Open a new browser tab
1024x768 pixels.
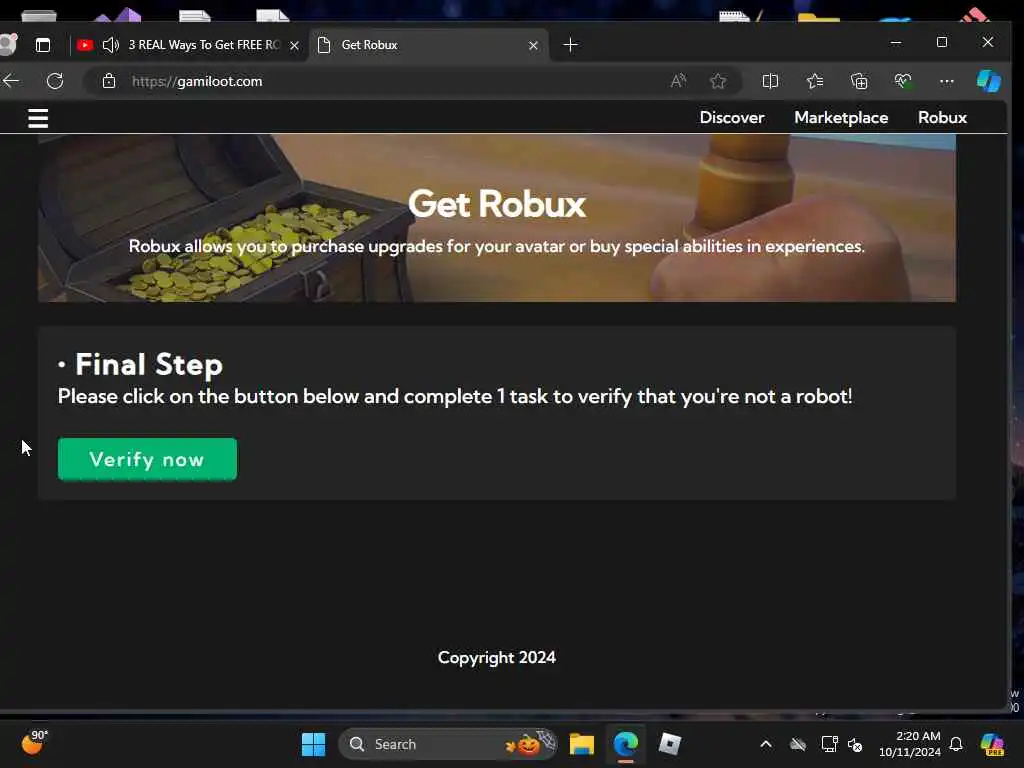570,44
